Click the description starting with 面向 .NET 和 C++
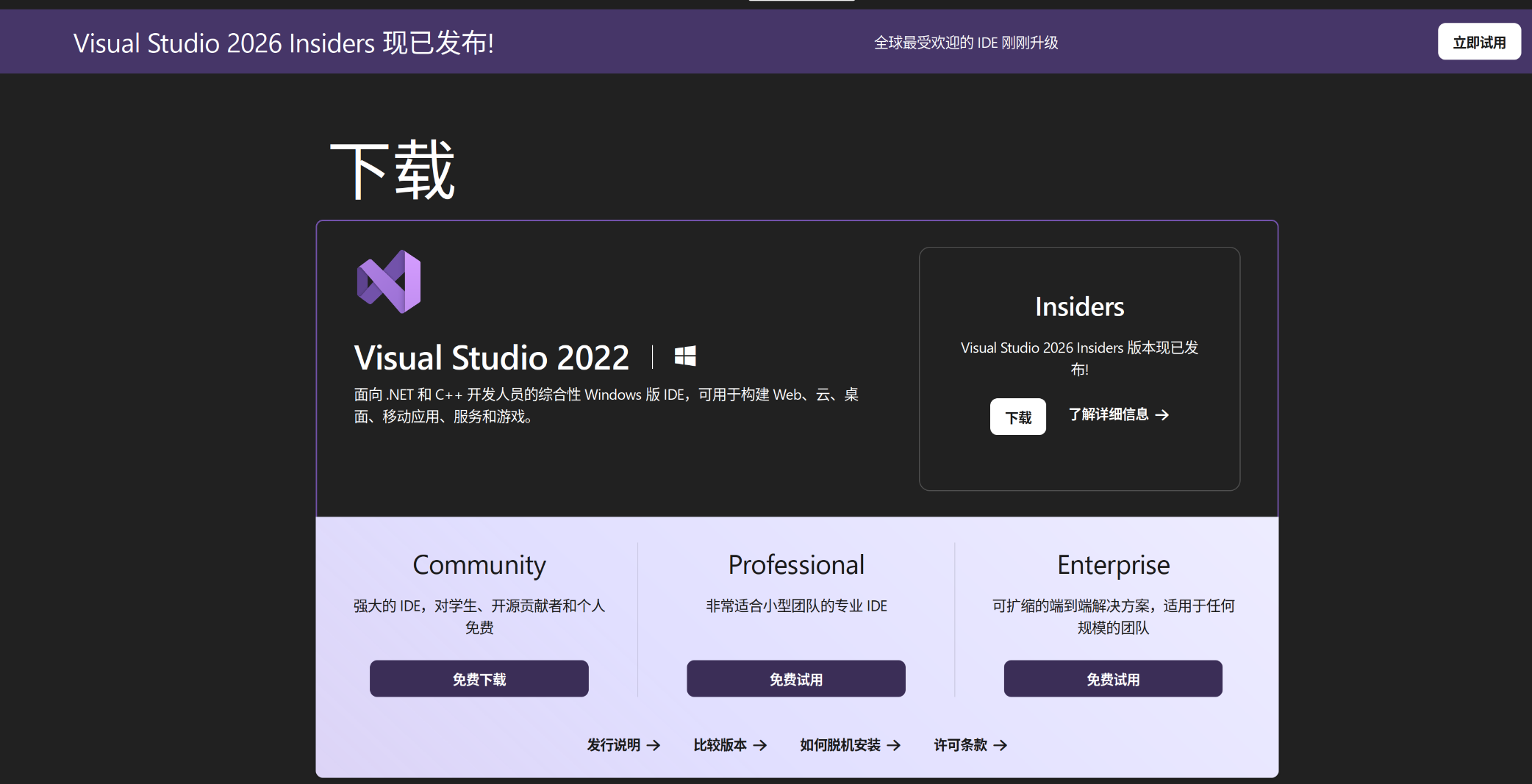This screenshot has width=1532, height=784. coord(606,406)
